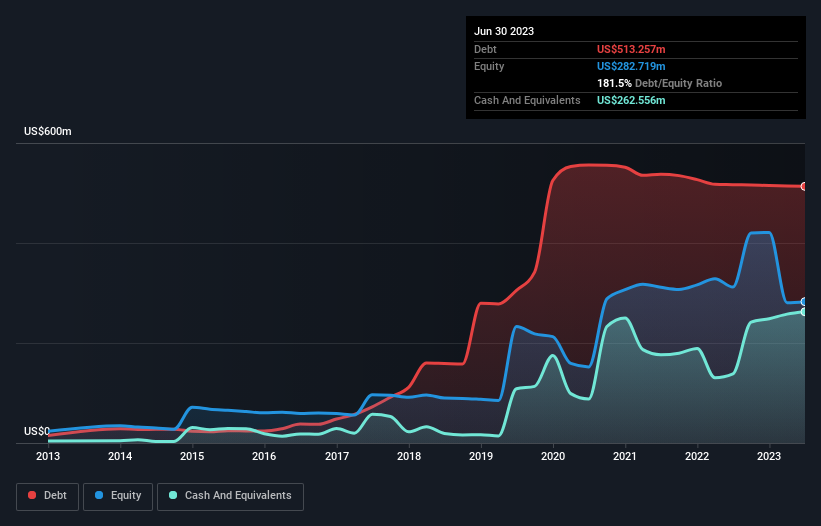
Task: Click the 2021 axis label
Action: pyautogui.click(x=625, y=456)
